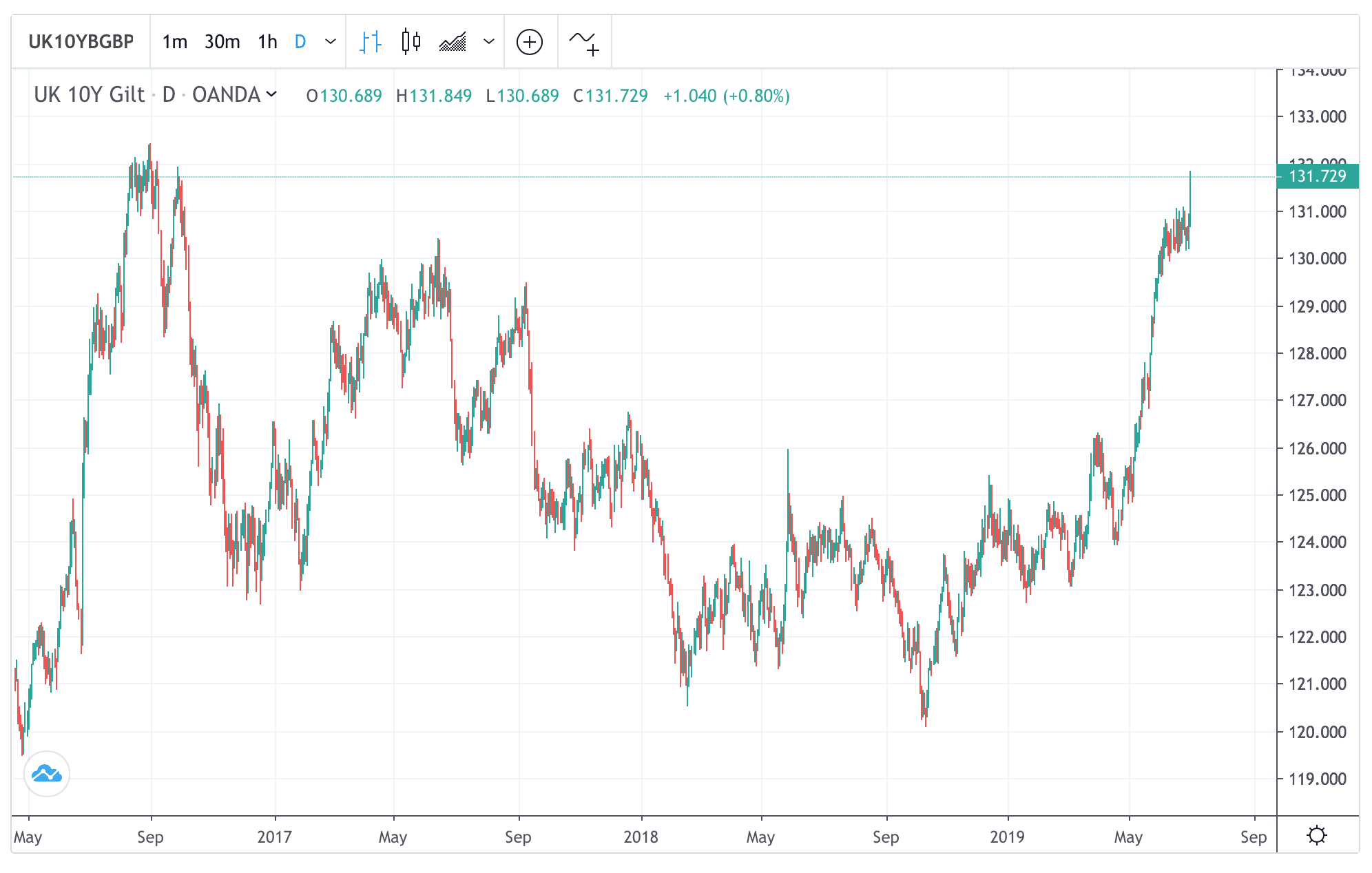Select the 1m timeframe

(175, 42)
